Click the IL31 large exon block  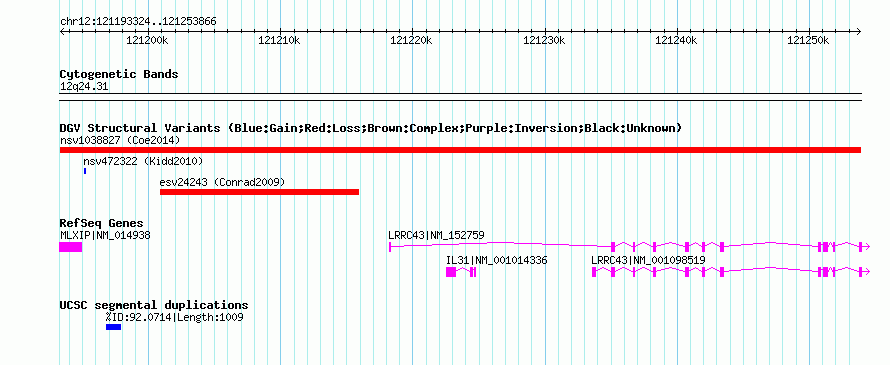pos(451,272)
